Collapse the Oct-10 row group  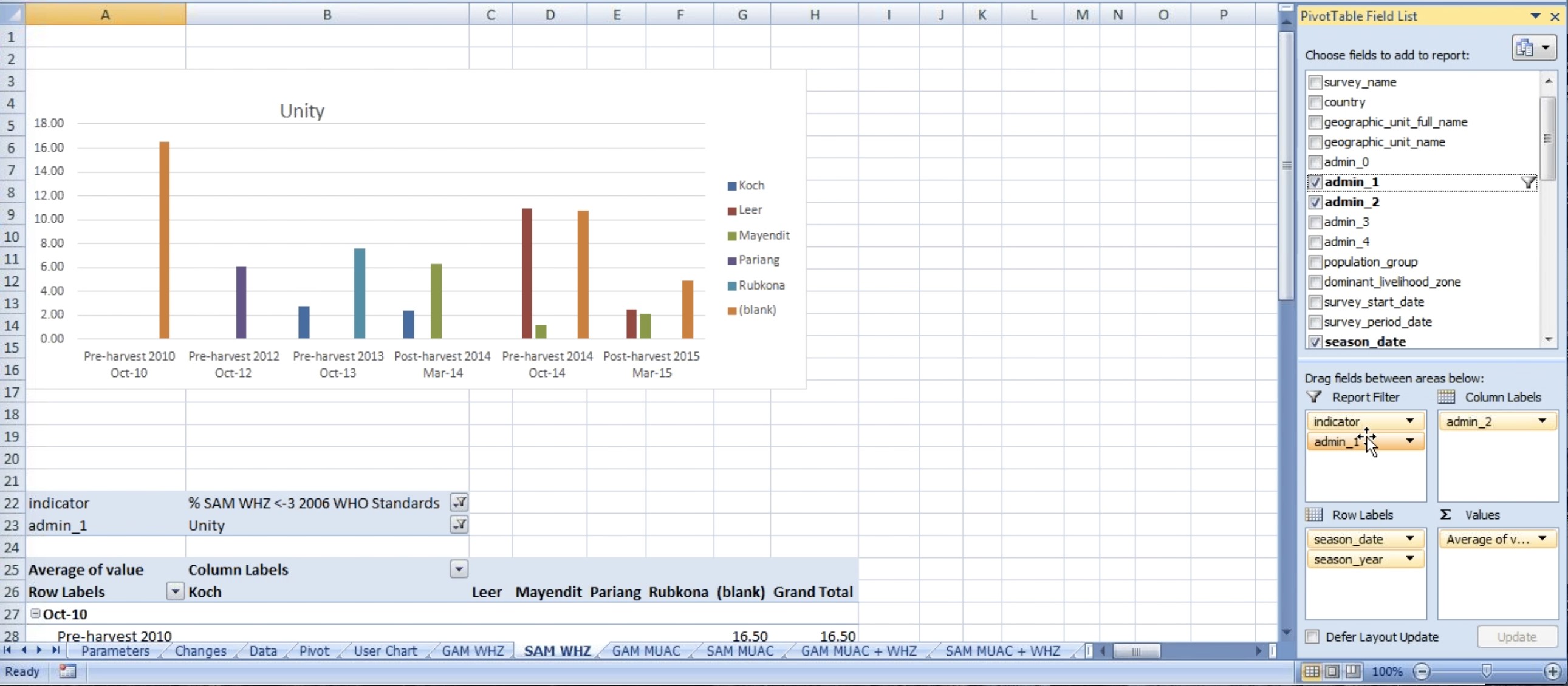click(x=35, y=614)
